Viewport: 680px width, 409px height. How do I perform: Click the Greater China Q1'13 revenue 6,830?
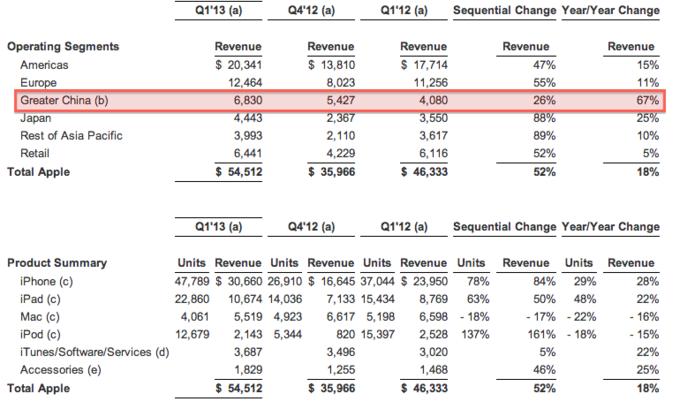[248, 101]
